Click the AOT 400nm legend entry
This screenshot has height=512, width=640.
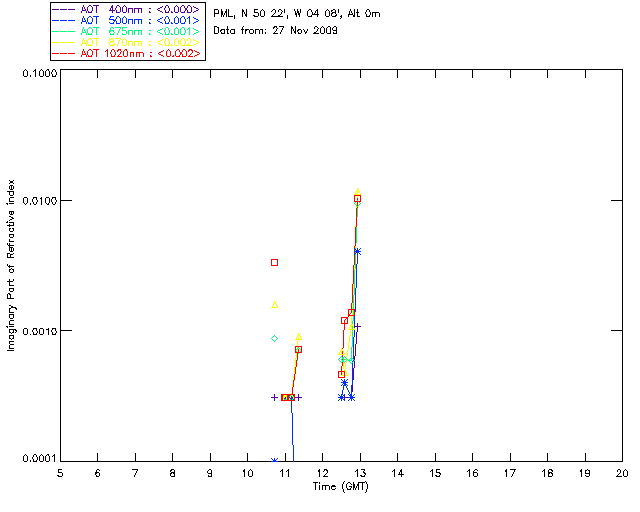tap(127, 9)
